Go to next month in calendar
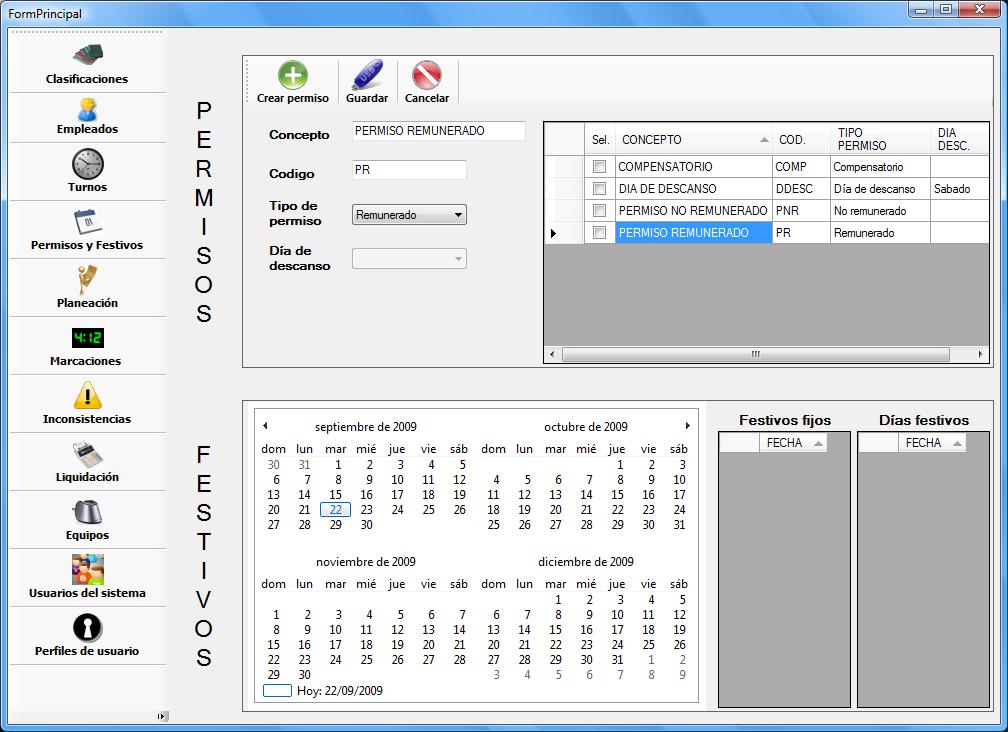Viewport: 1008px width, 732px height. coord(687,426)
